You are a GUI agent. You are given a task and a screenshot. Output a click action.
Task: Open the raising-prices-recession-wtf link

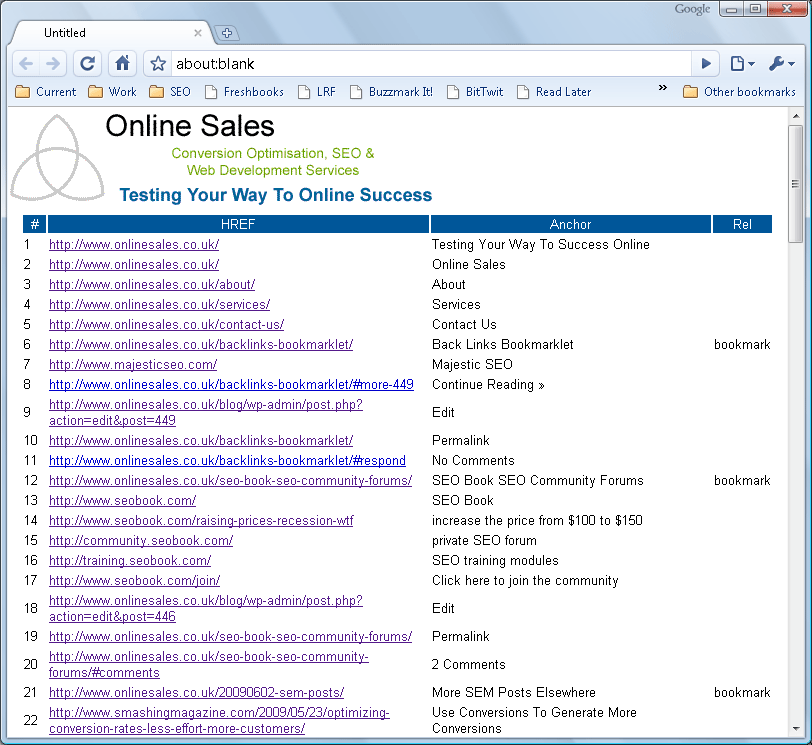201,521
